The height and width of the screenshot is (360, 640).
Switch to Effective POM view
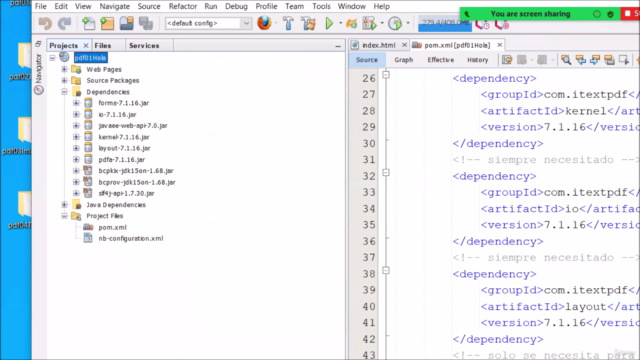pyautogui.click(x=440, y=60)
